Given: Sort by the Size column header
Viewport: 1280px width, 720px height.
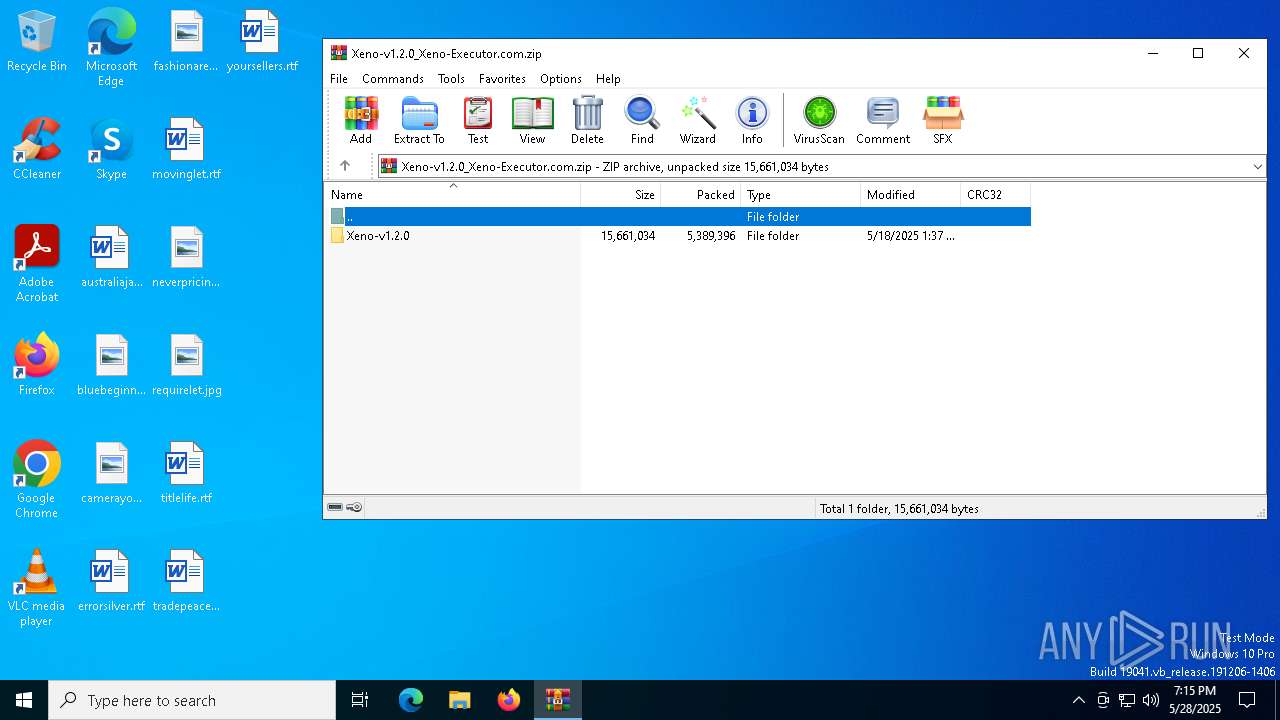Looking at the screenshot, I should coord(621,195).
